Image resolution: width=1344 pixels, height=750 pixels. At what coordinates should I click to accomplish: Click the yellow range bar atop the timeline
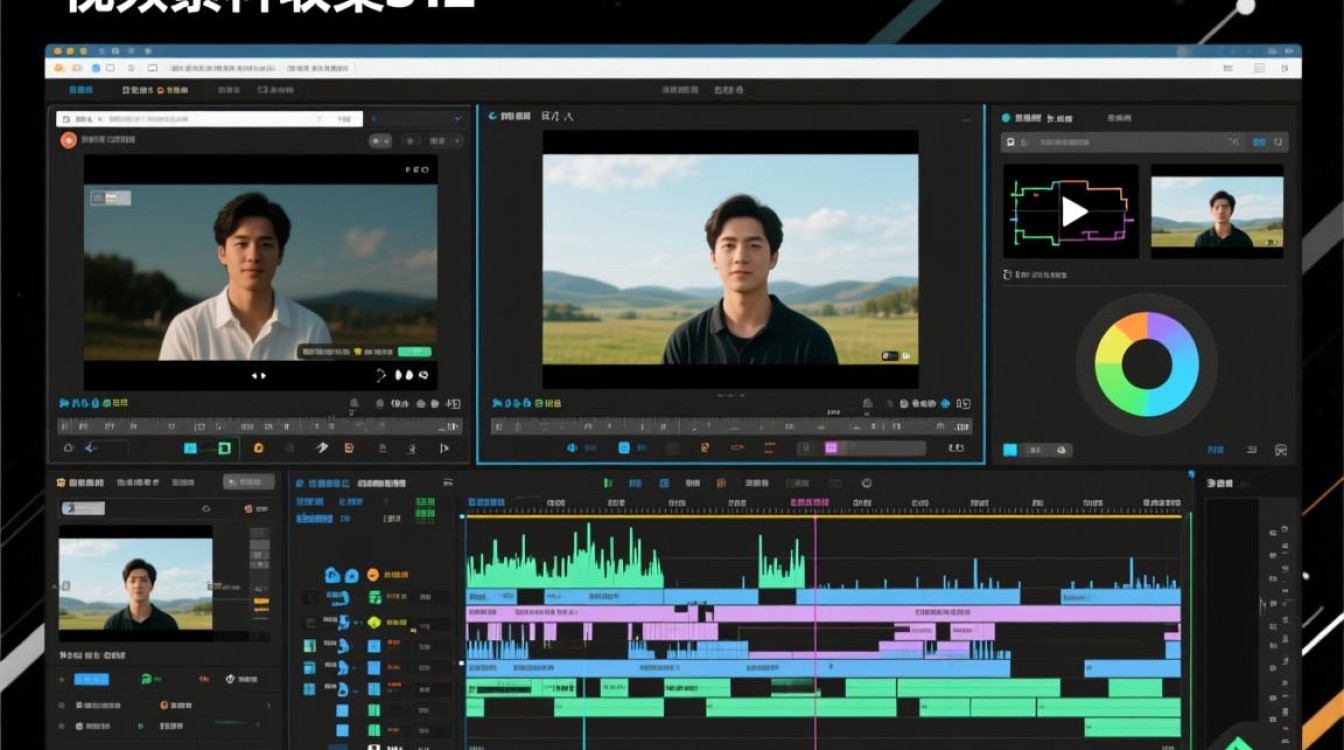point(824,516)
